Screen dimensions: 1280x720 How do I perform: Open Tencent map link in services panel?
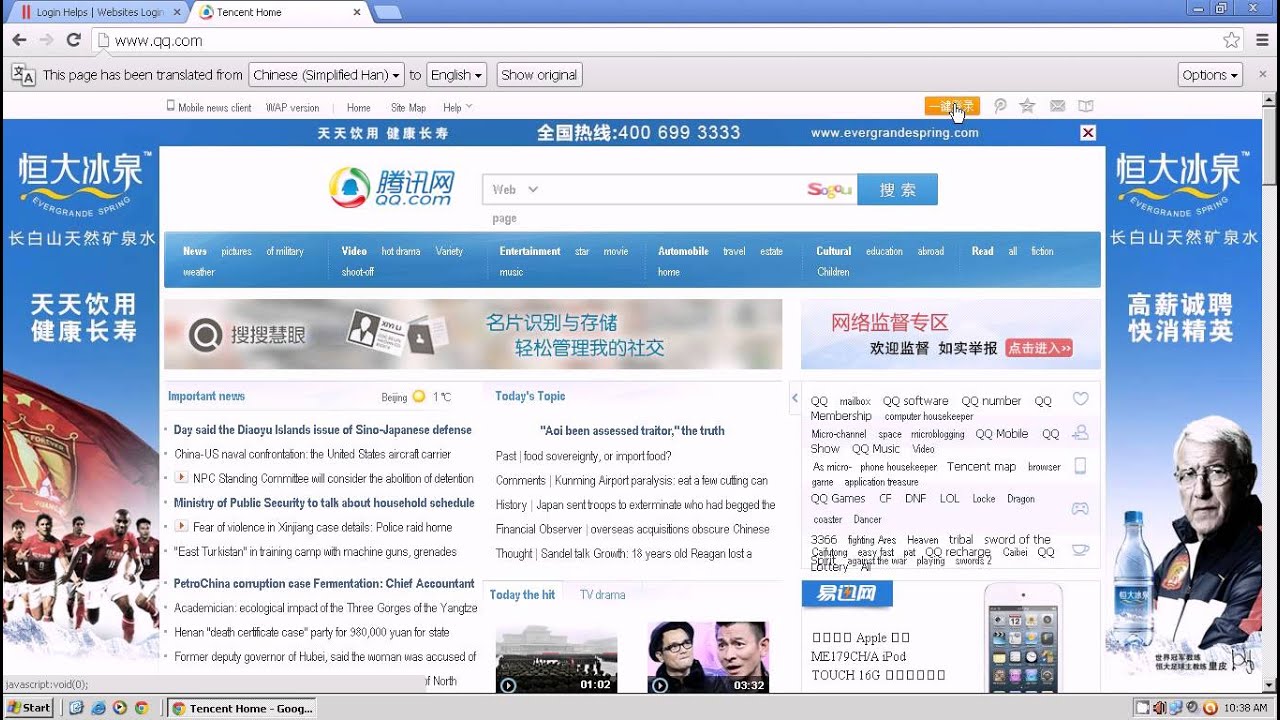click(x=981, y=466)
